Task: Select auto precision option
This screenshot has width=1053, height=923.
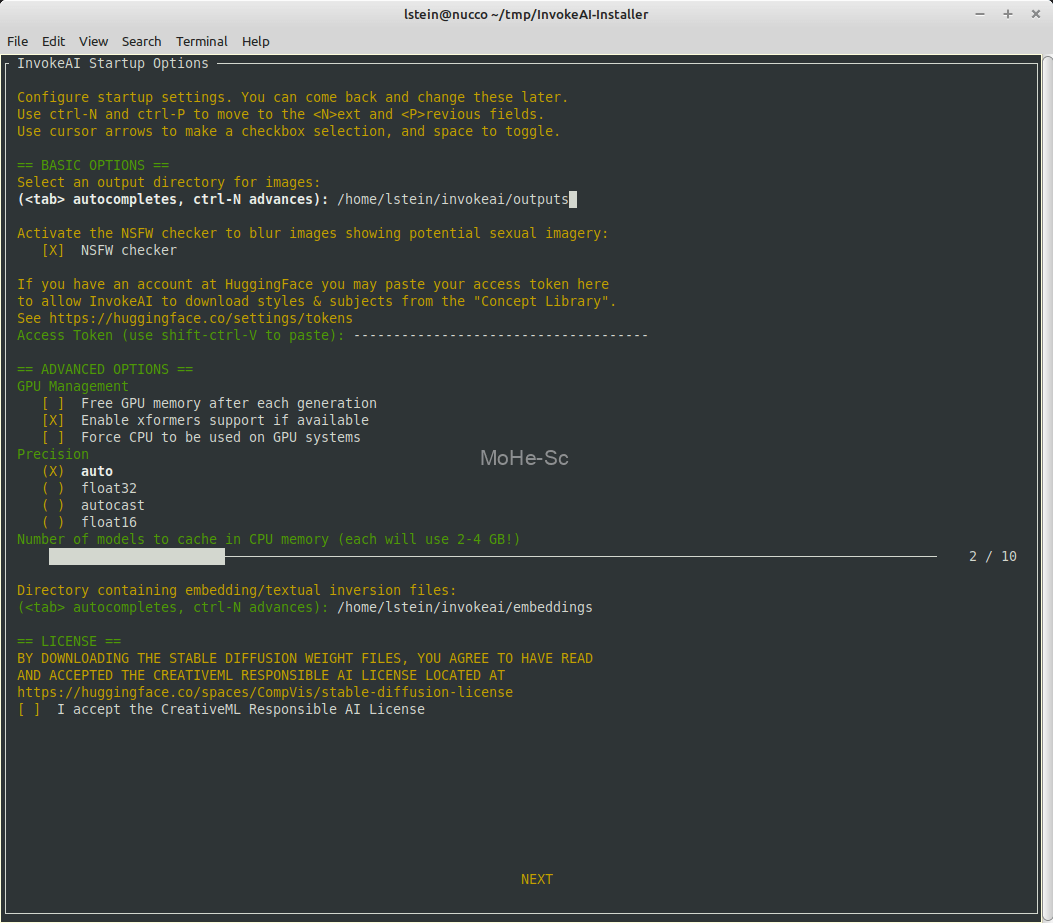Action: (x=53, y=471)
